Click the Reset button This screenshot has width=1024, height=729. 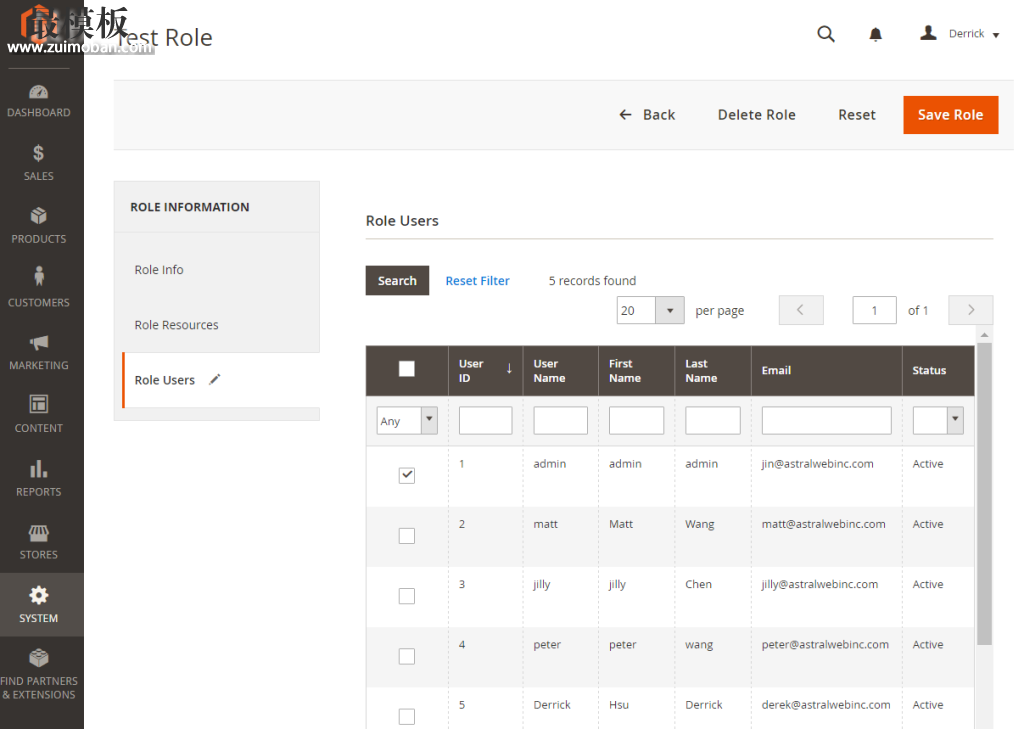pos(857,115)
